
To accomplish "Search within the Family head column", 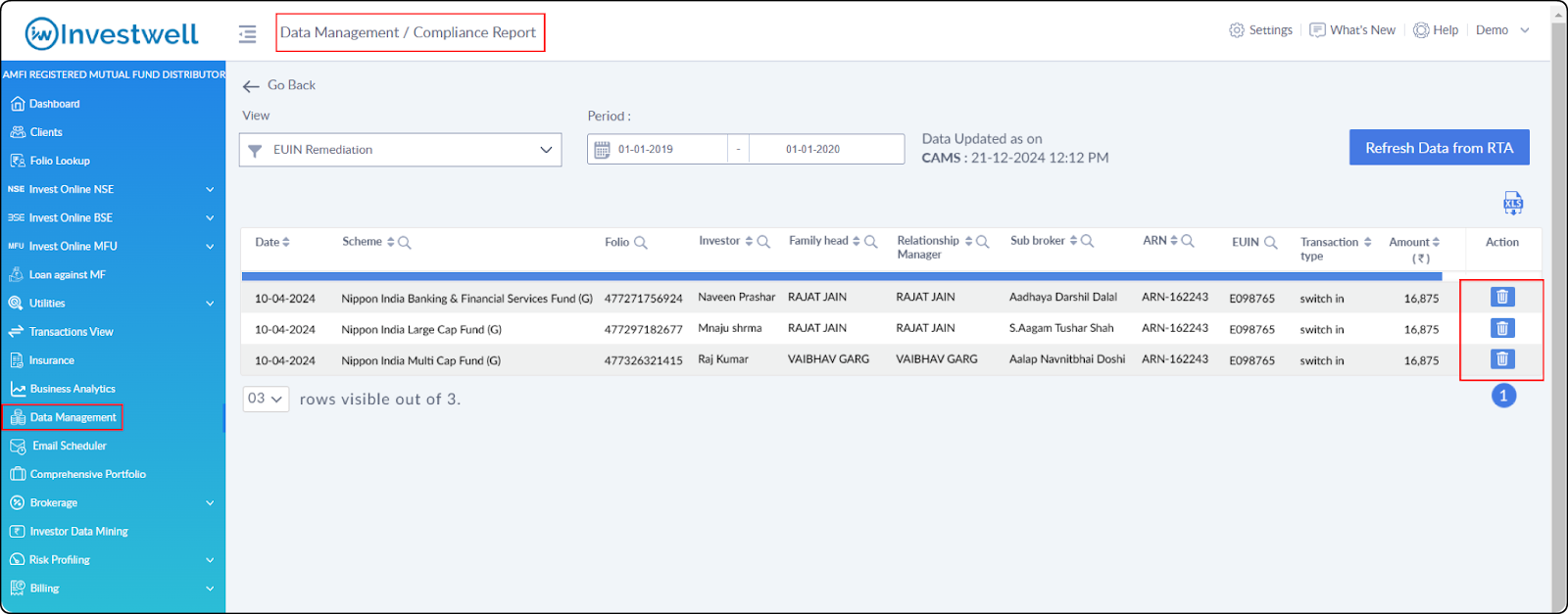I will [870, 242].
